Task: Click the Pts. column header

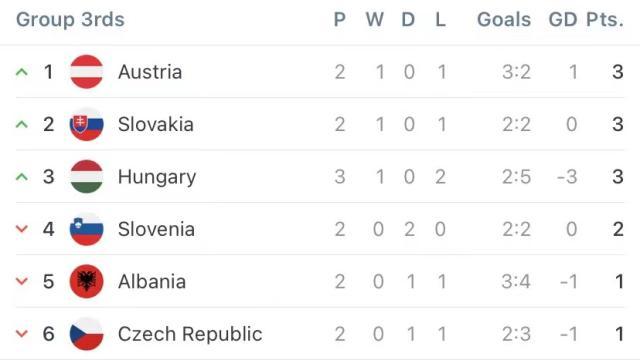Action: (605, 20)
